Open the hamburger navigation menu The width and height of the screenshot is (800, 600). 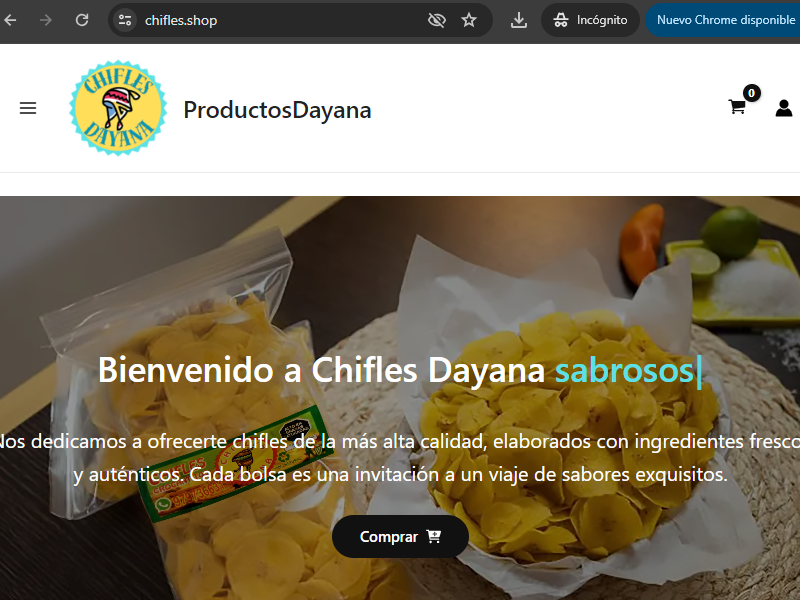coord(28,108)
